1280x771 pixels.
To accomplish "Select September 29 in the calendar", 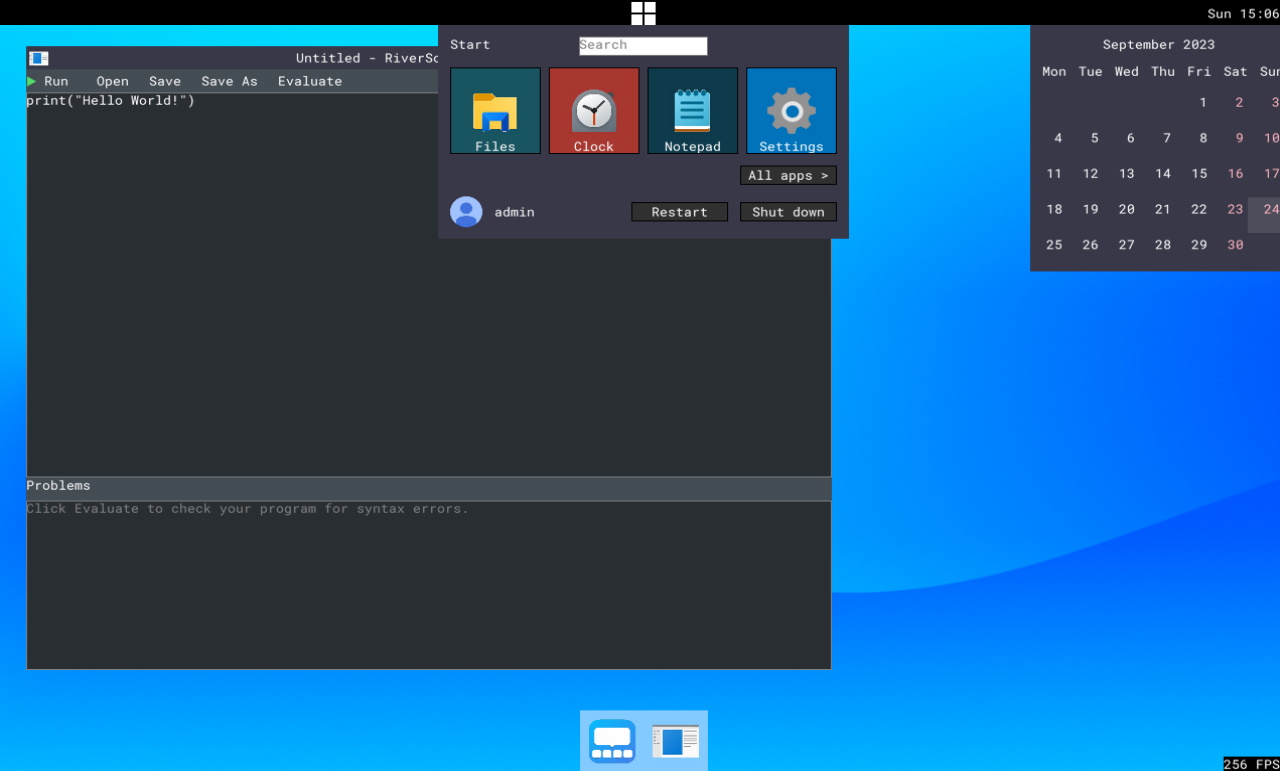I will (x=1199, y=245).
